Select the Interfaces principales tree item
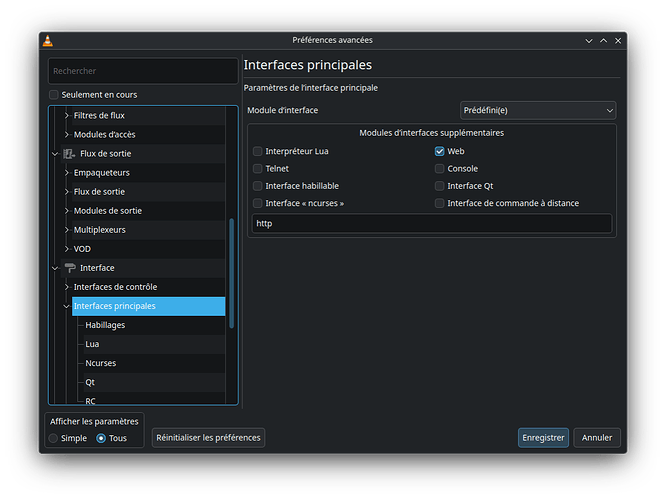The image size is (666, 499). [x=148, y=306]
